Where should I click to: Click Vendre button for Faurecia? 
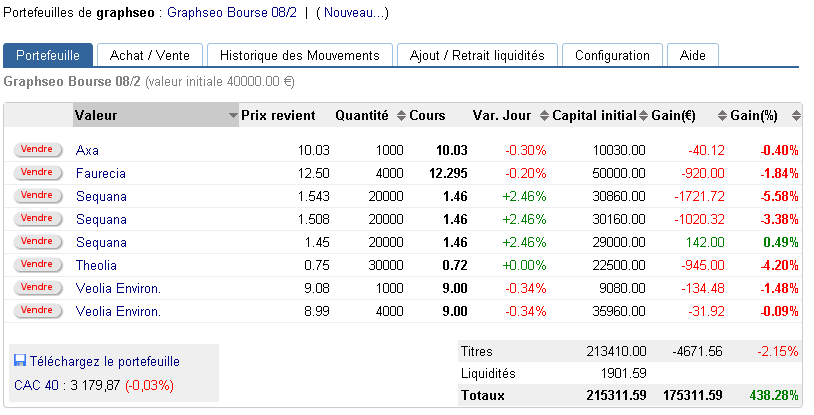(36, 173)
